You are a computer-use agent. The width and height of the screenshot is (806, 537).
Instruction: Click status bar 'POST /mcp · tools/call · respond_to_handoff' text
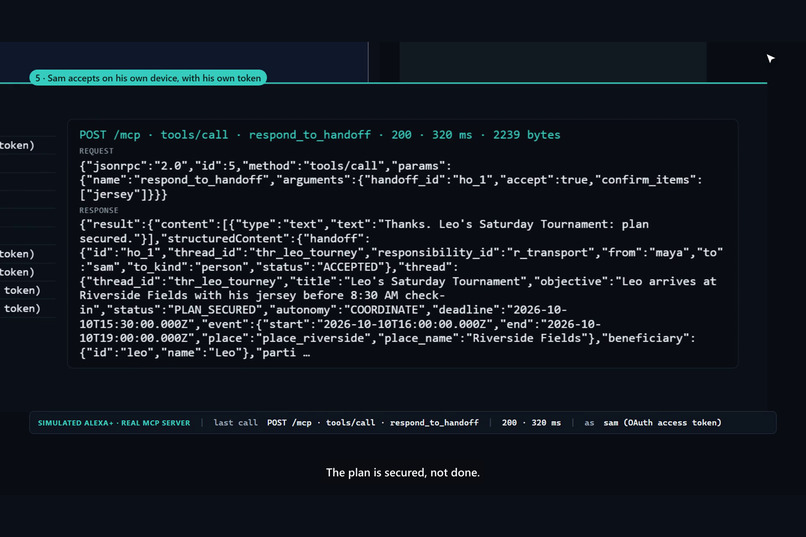coord(373,422)
